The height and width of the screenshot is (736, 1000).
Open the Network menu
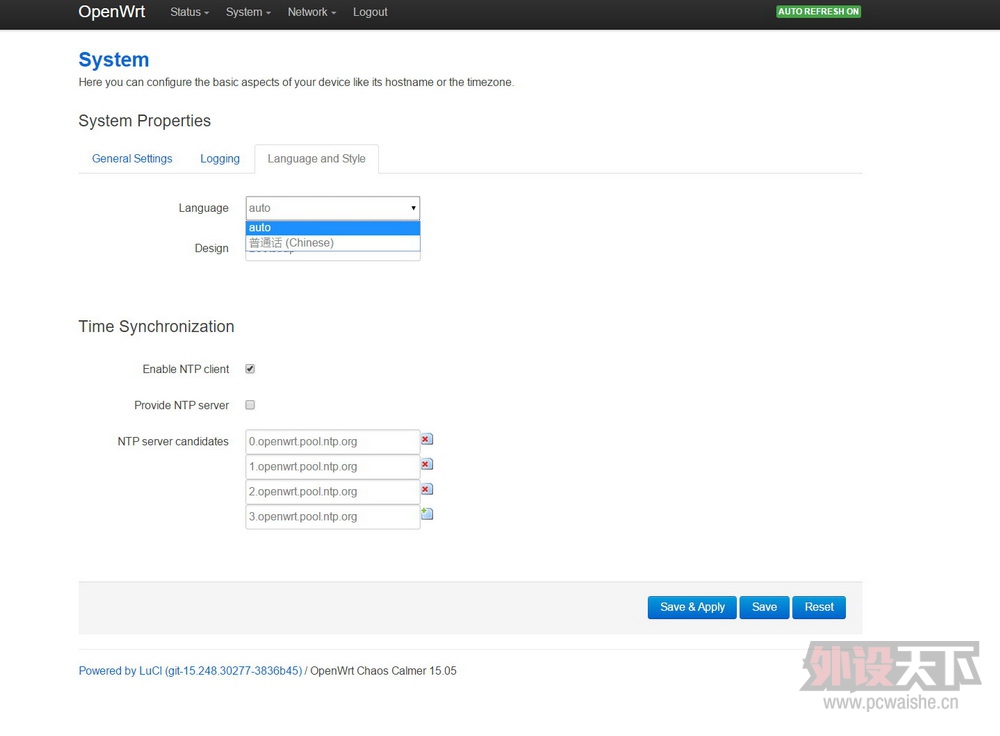click(x=311, y=12)
